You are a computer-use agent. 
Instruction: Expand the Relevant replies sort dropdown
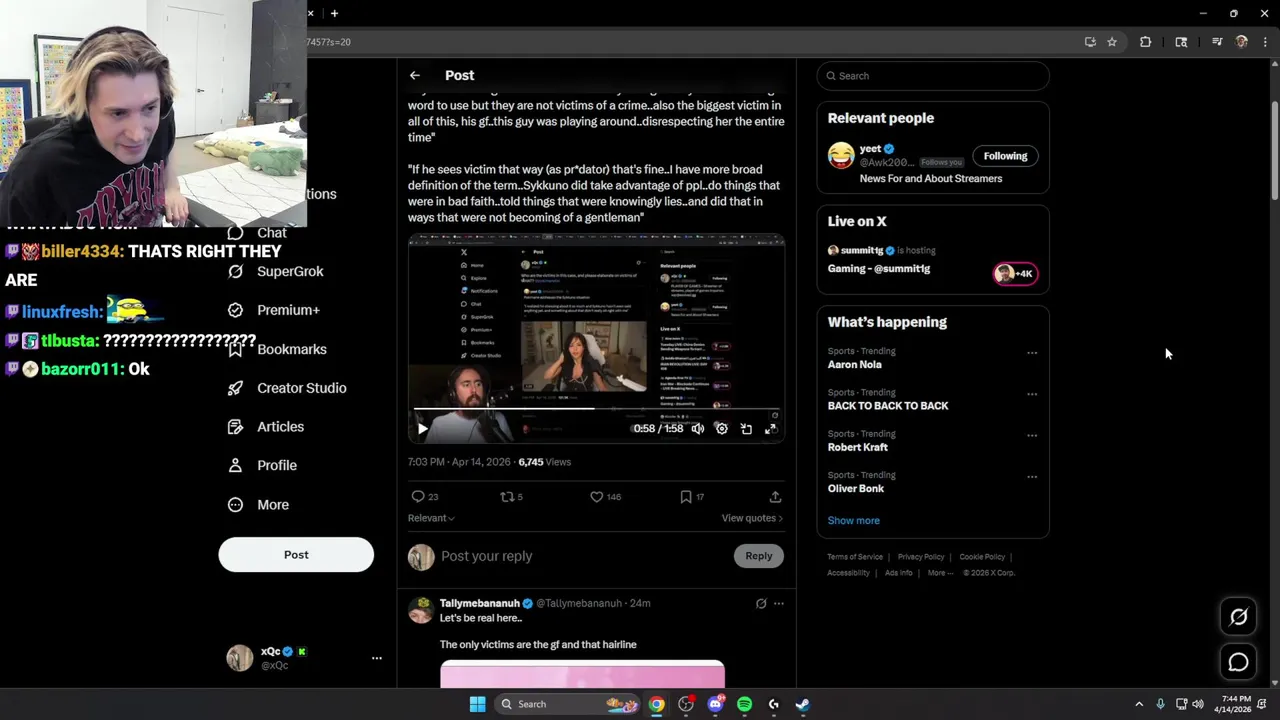click(x=431, y=518)
